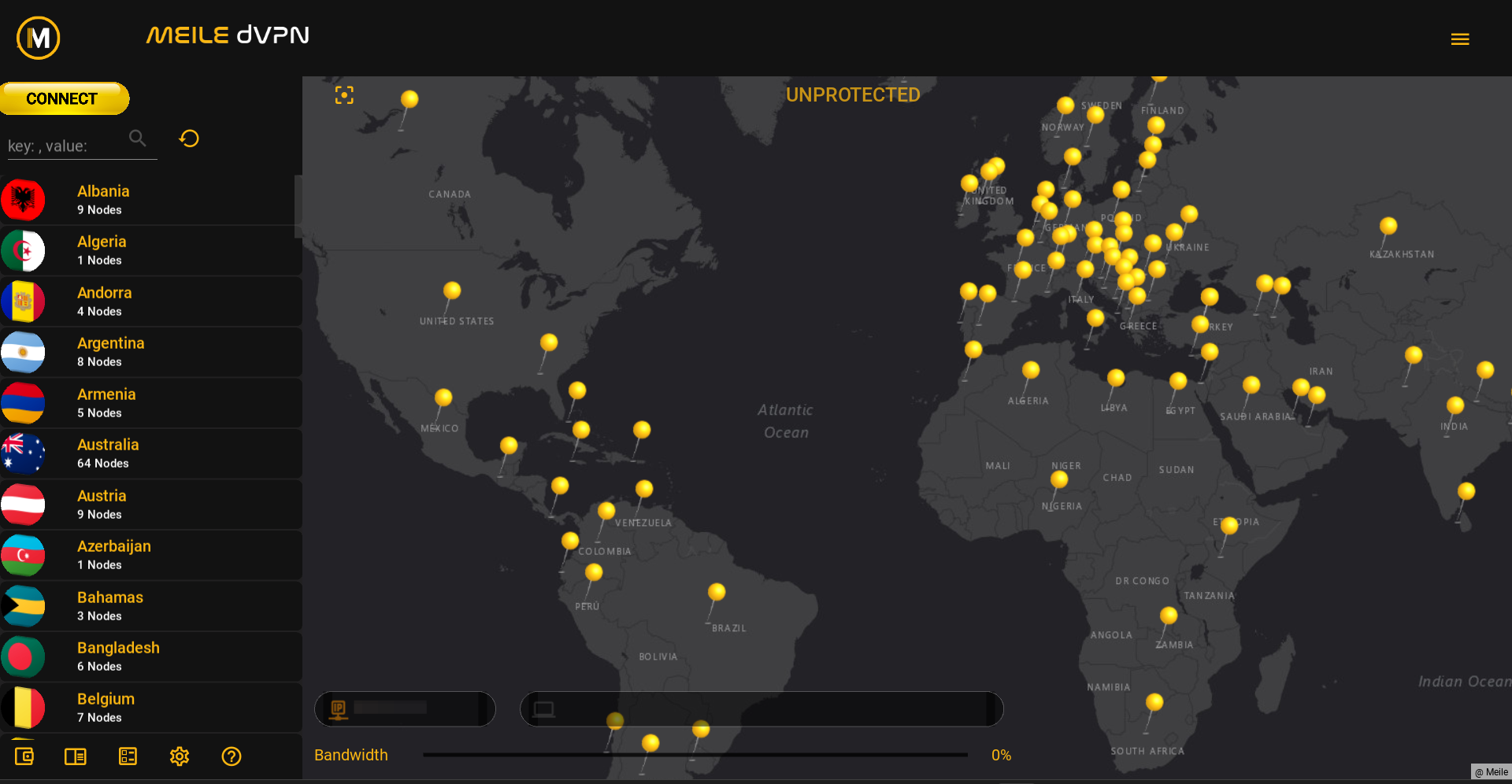Click the Andorra flag icon
The width and height of the screenshot is (1512, 784).
[23, 301]
